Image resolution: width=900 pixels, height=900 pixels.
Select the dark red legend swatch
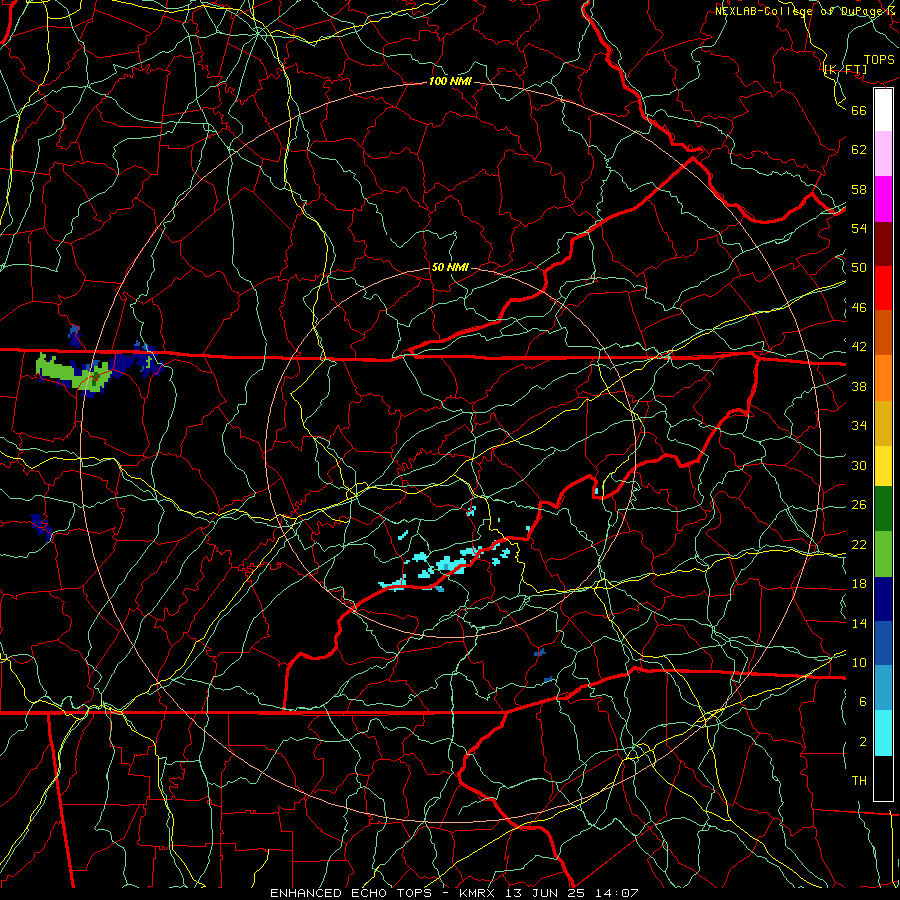[883, 243]
